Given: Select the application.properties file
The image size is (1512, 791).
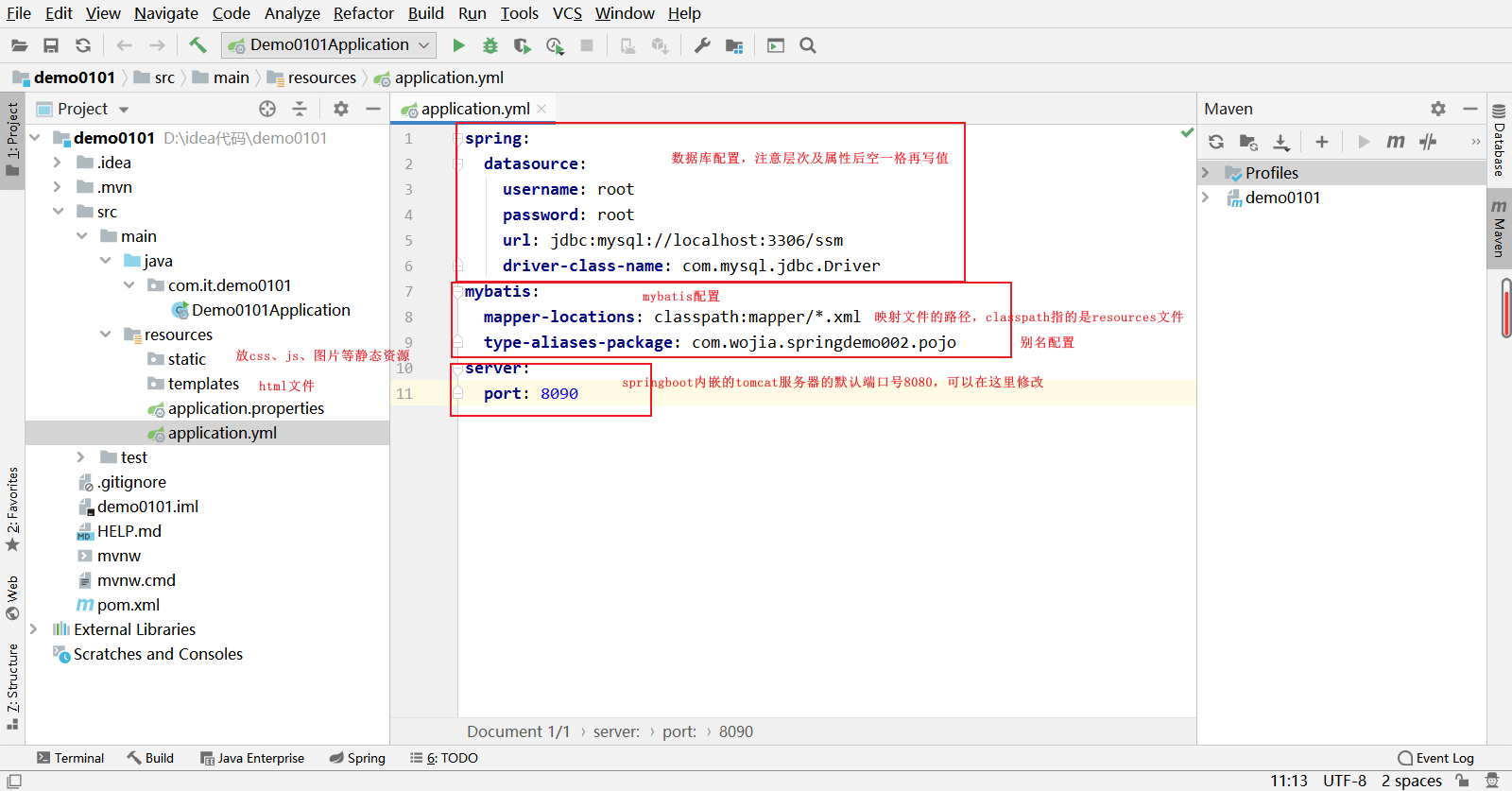Looking at the screenshot, I should click(x=245, y=408).
